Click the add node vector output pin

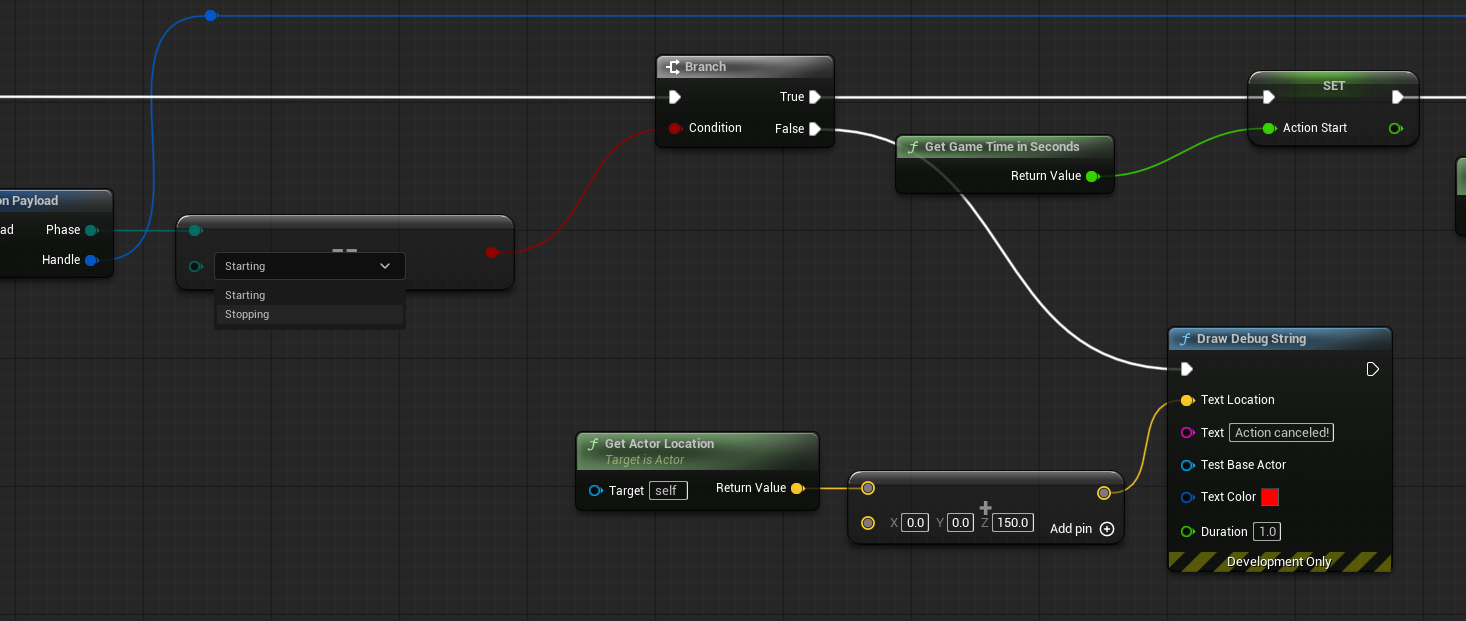pyautogui.click(x=1104, y=492)
